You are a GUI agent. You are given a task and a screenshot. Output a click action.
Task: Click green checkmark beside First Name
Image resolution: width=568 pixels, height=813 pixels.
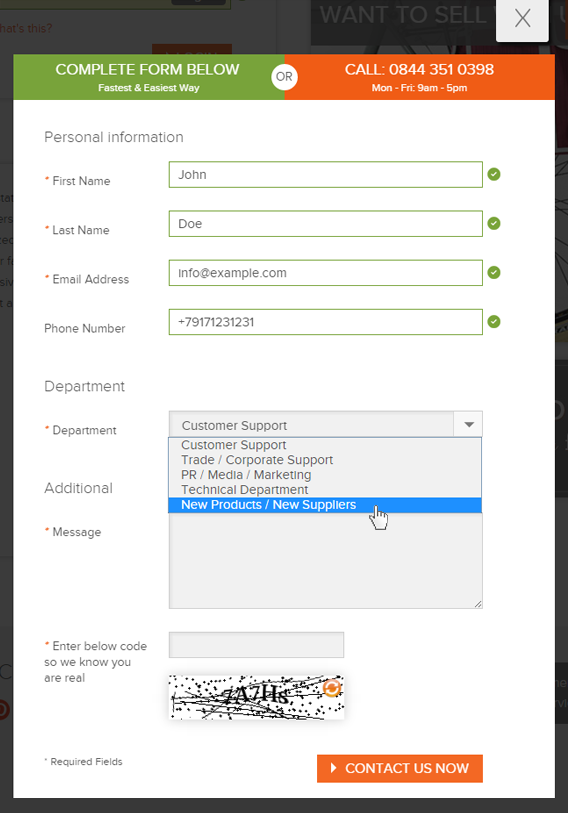pyautogui.click(x=494, y=174)
